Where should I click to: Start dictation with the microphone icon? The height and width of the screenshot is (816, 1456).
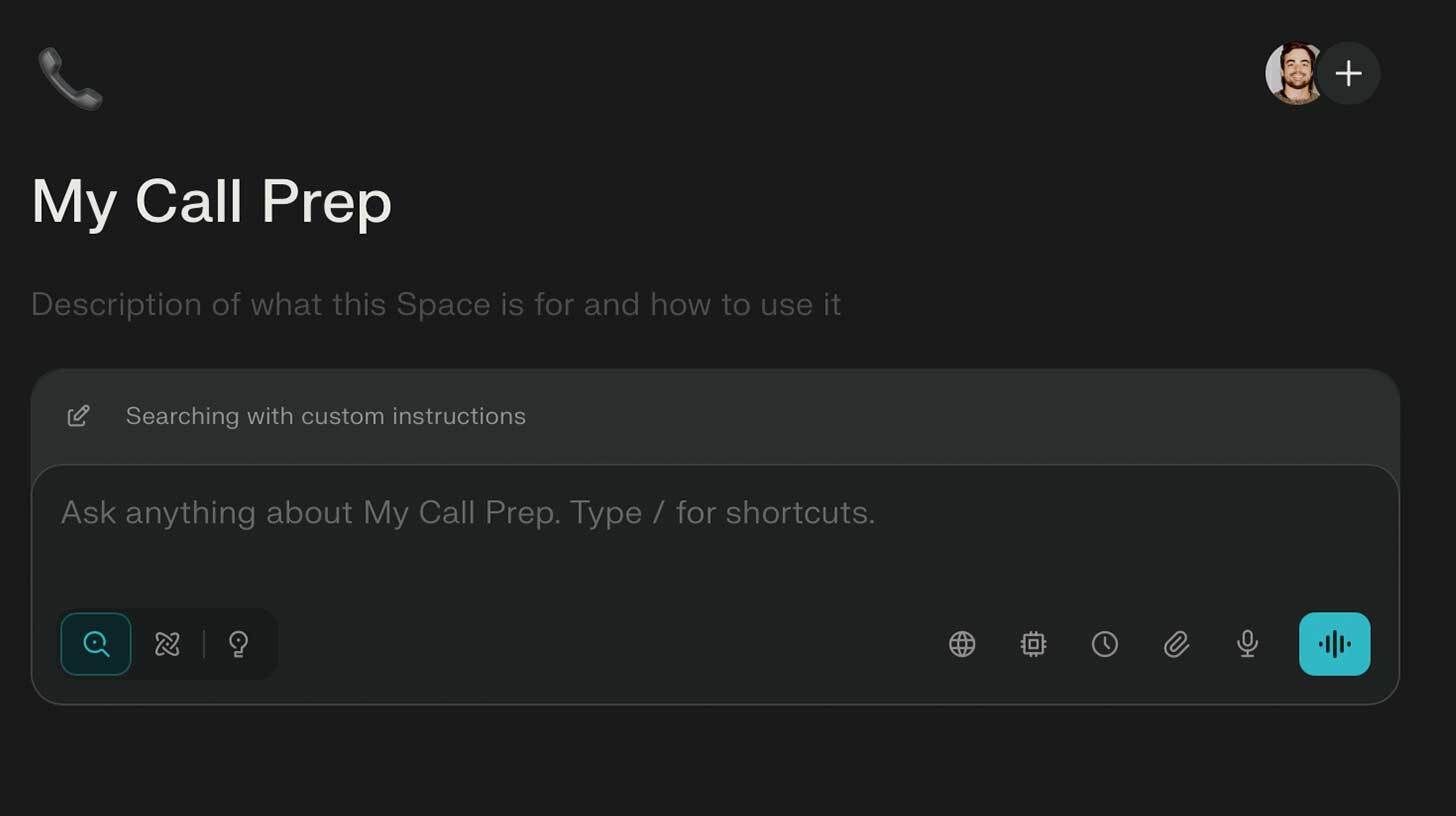(x=1247, y=644)
